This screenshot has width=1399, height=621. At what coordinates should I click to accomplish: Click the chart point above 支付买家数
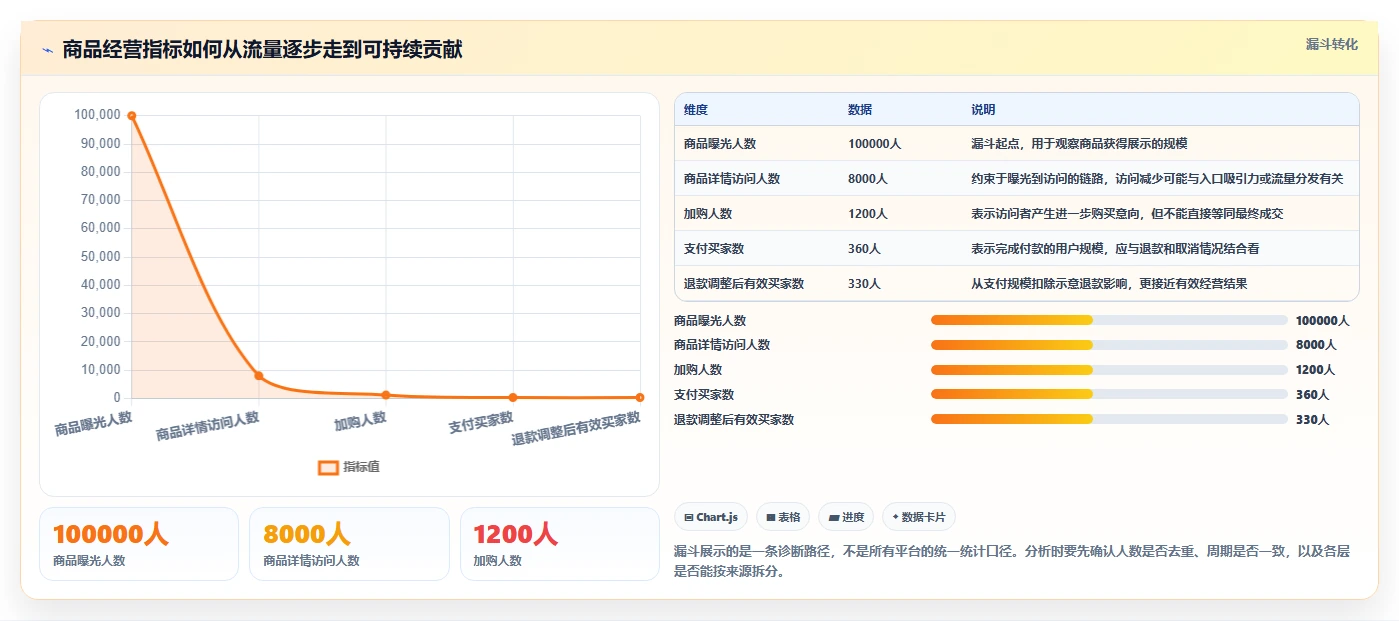point(513,397)
